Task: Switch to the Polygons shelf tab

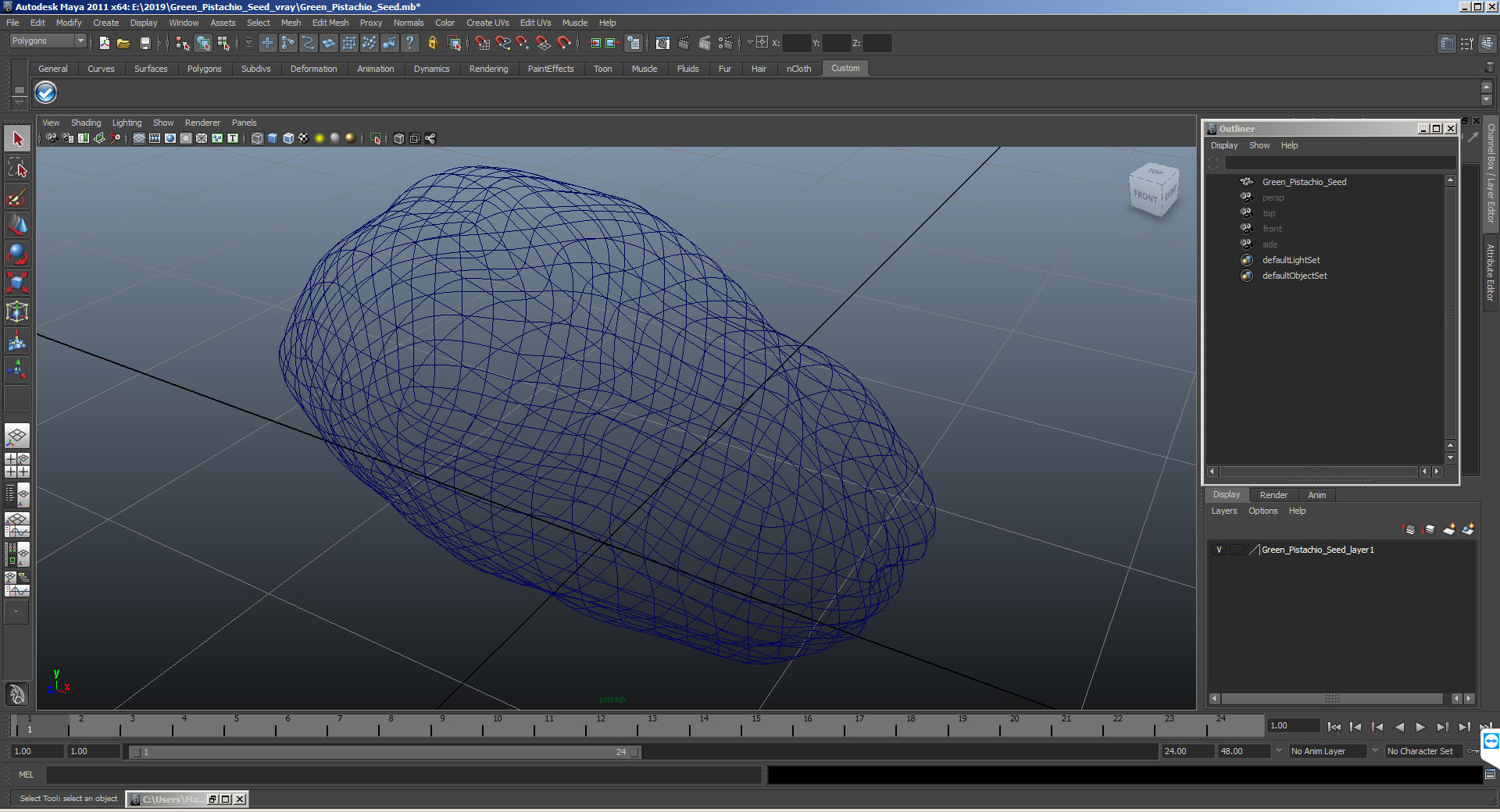Action: click(204, 69)
